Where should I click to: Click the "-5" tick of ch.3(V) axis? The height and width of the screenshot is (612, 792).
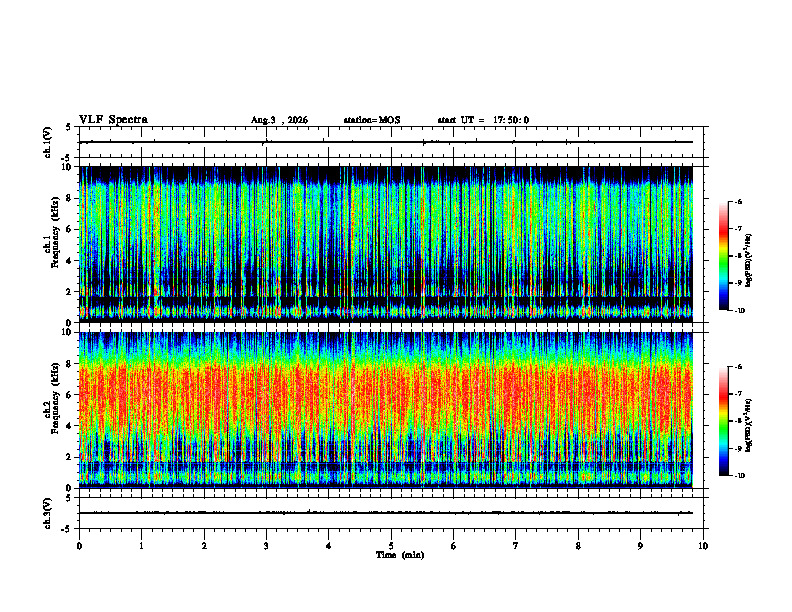pos(67,529)
